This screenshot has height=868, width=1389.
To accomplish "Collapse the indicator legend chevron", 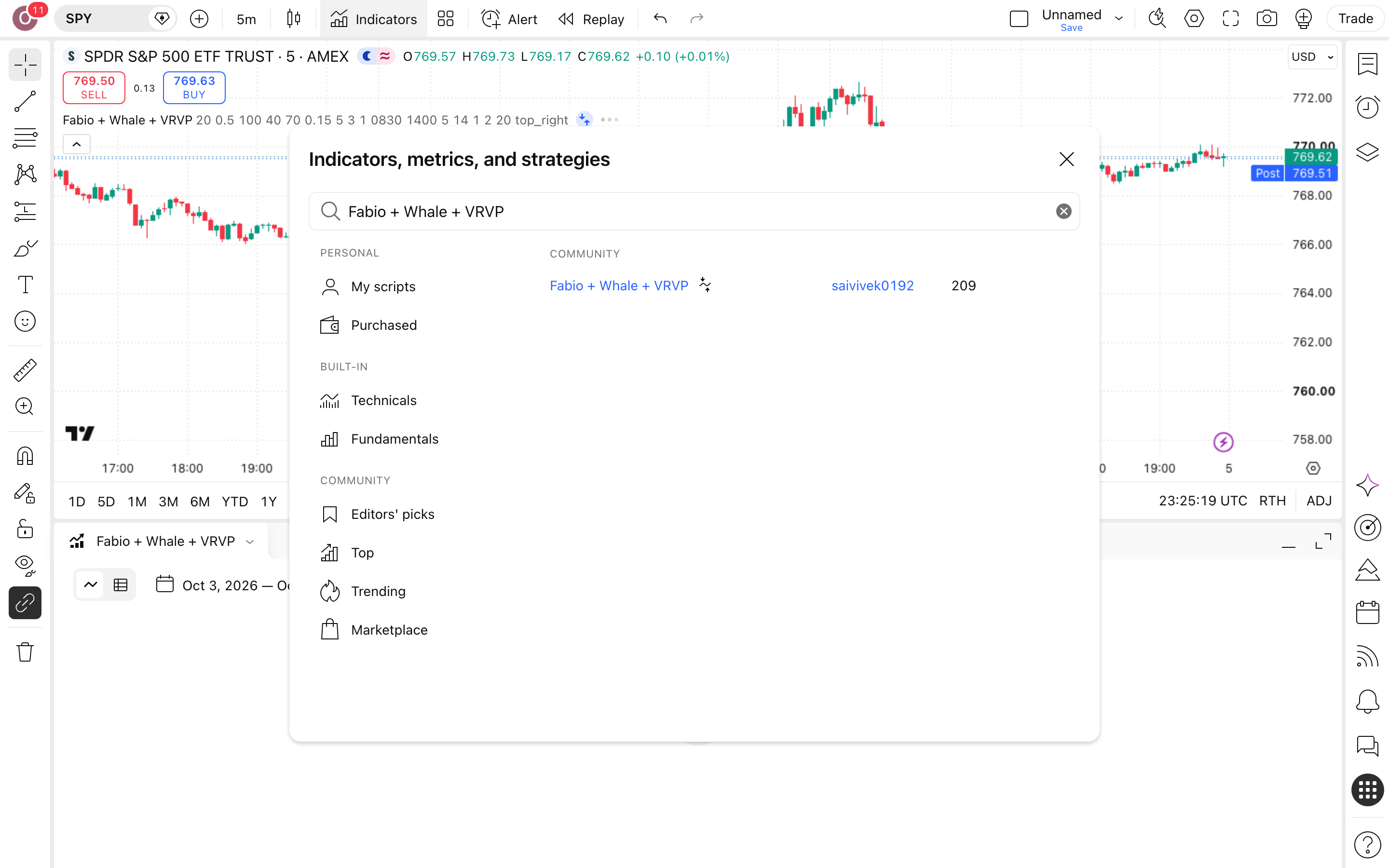I will tap(76, 144).
